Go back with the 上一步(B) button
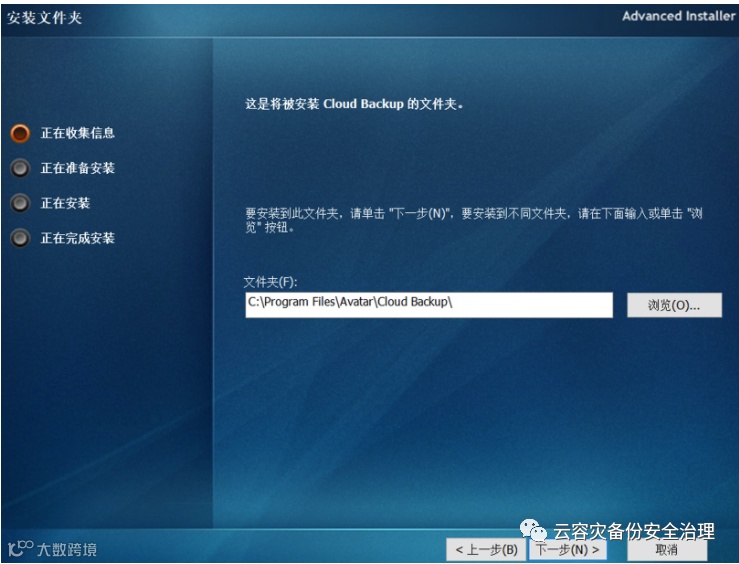The width and height of the screenshot is (739, 564). 486,550
